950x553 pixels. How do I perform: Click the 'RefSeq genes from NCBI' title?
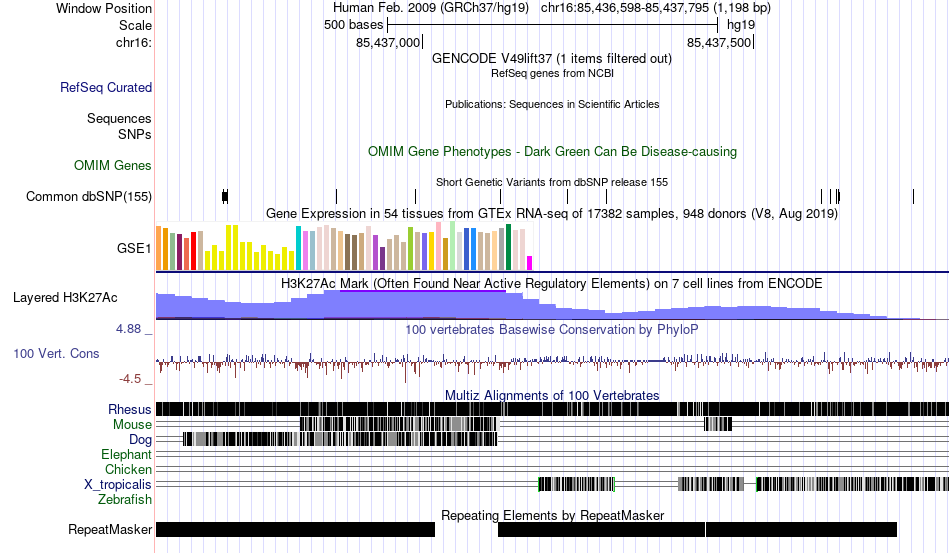point(552,73)
